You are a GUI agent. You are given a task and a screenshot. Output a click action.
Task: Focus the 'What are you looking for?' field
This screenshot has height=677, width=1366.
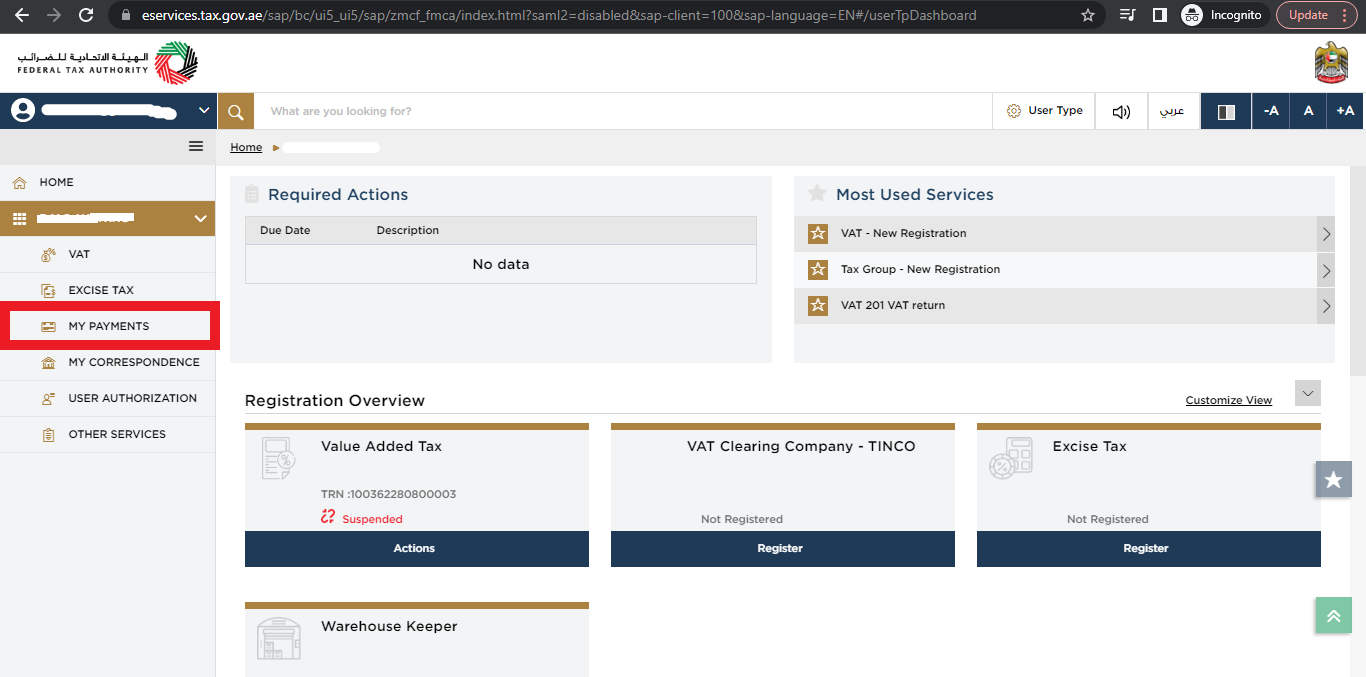point(623,111)
